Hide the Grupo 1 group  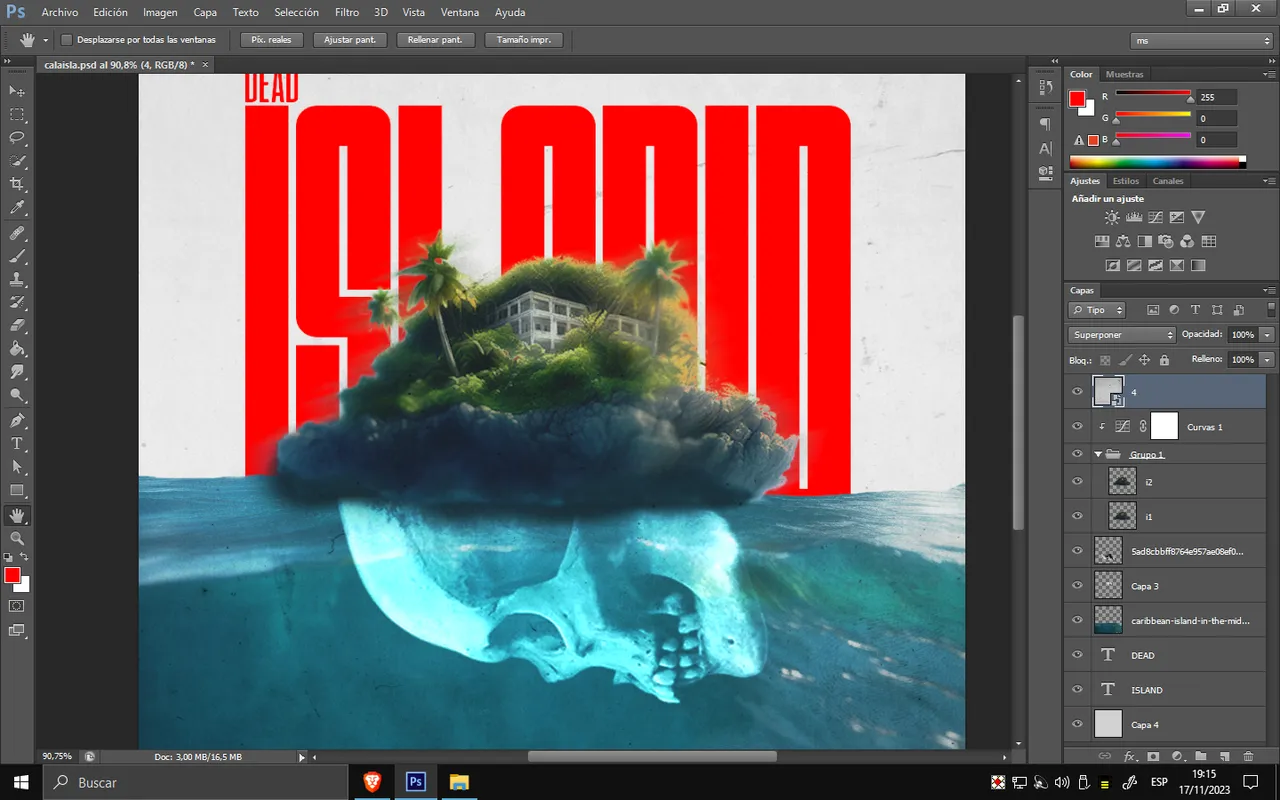pyautogui.click(x=1077, y=454)
